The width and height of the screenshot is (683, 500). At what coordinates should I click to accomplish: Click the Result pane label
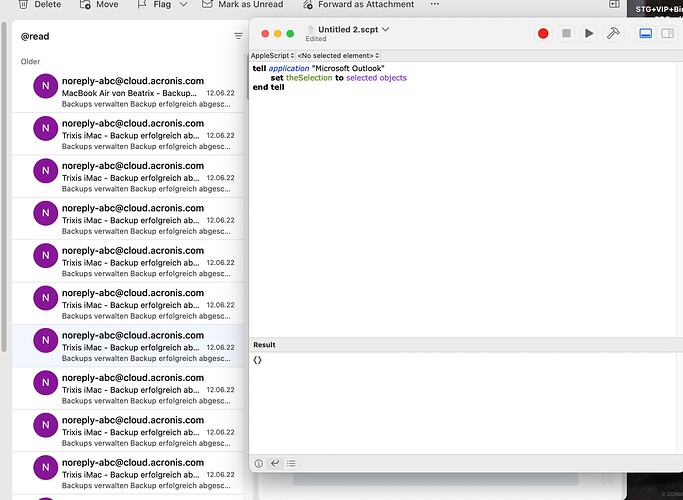[x=264, y=345]
